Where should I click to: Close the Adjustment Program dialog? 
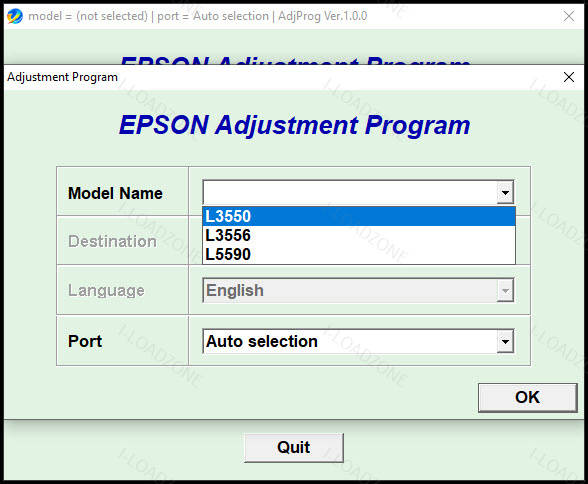(569, 77)
